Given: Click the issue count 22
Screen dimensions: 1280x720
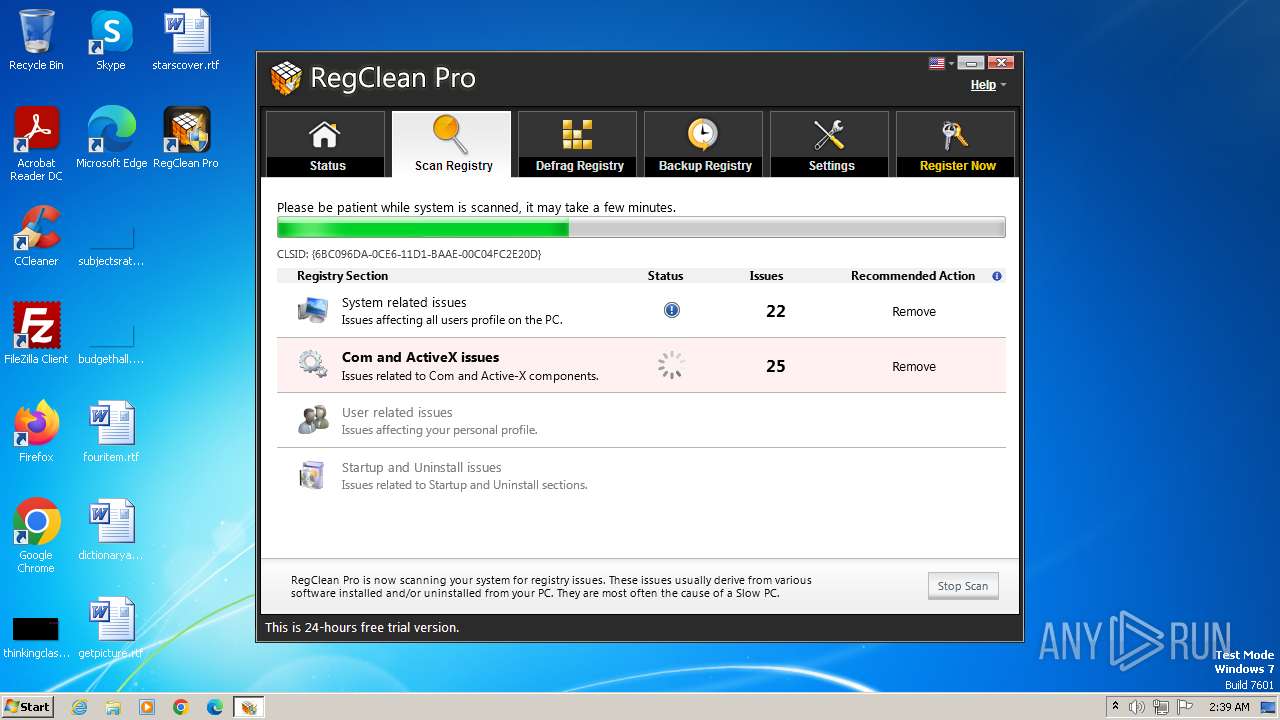Looking at the screenshot, I should [776, 311].
